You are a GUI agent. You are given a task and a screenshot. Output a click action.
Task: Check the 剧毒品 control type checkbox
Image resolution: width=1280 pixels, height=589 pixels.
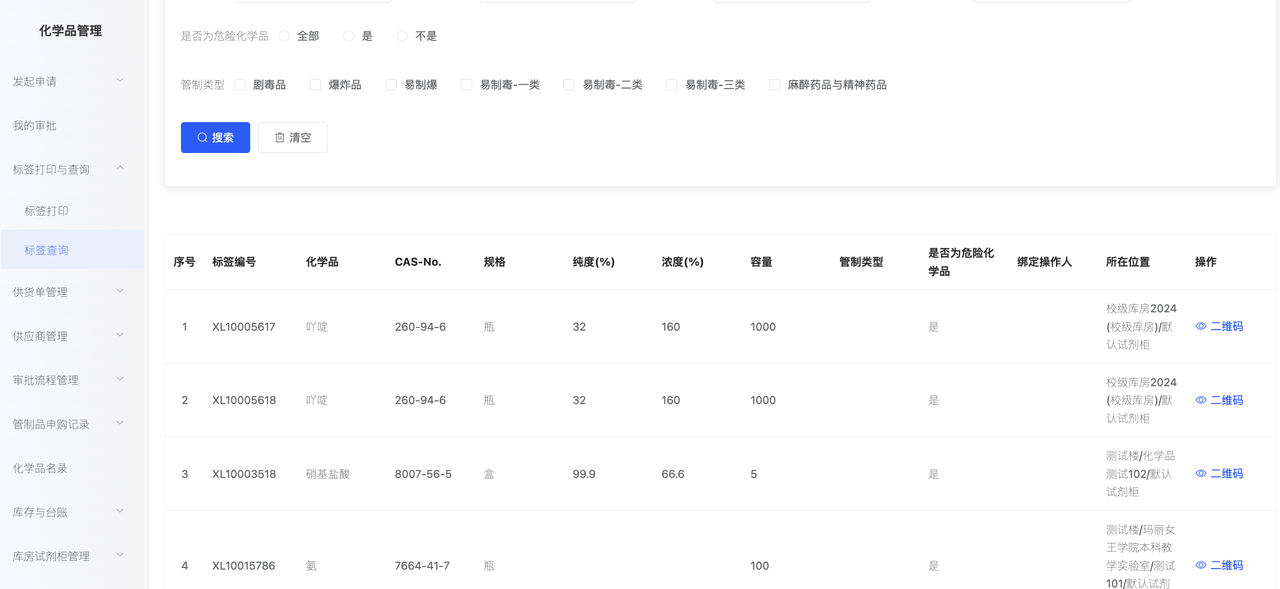[x=240, y=85]
